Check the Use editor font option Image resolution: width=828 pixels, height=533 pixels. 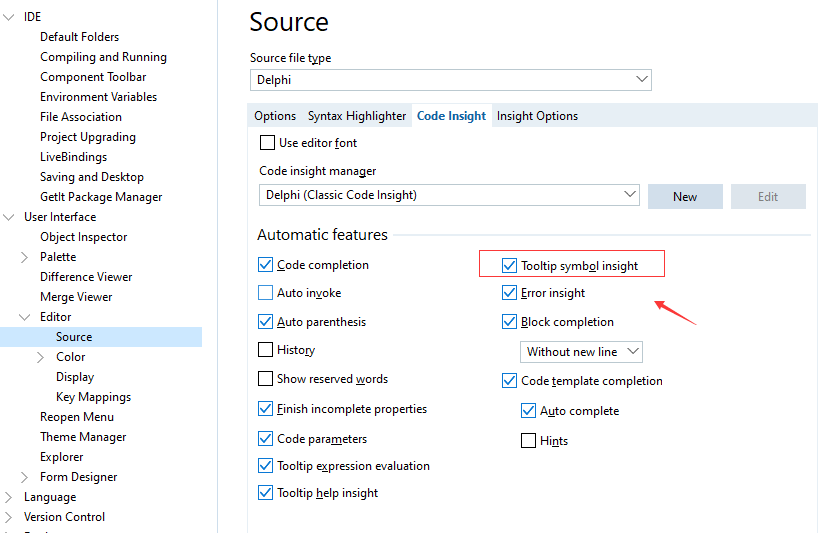tap(267, 143)
